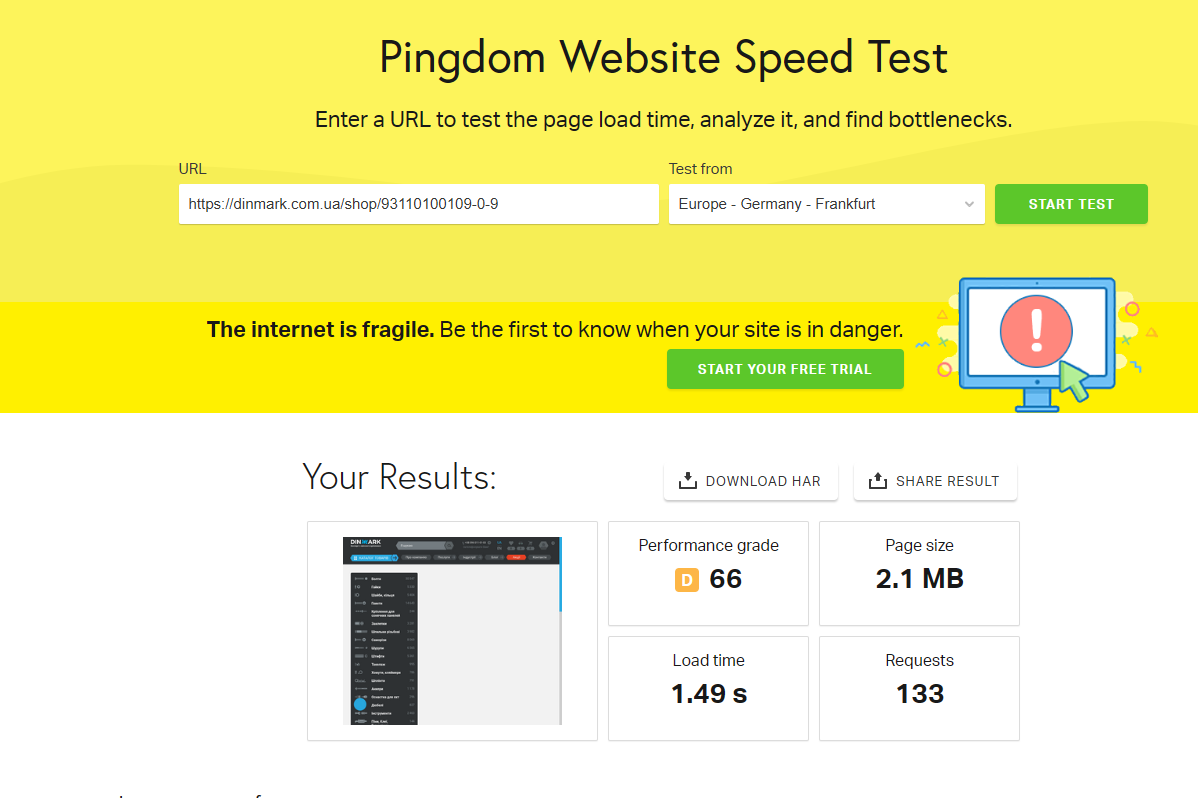Screen dimensions: 1198x798
Task: Select the Performance grade 66 card
Action: coord(708,573)
